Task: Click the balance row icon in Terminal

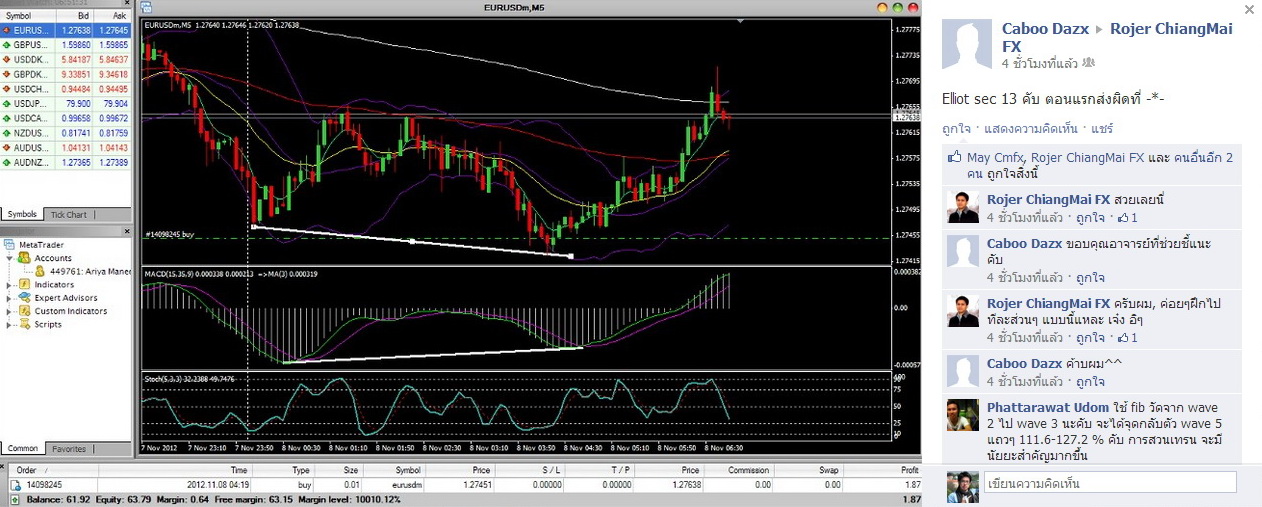Action: [x=15, y=498]
